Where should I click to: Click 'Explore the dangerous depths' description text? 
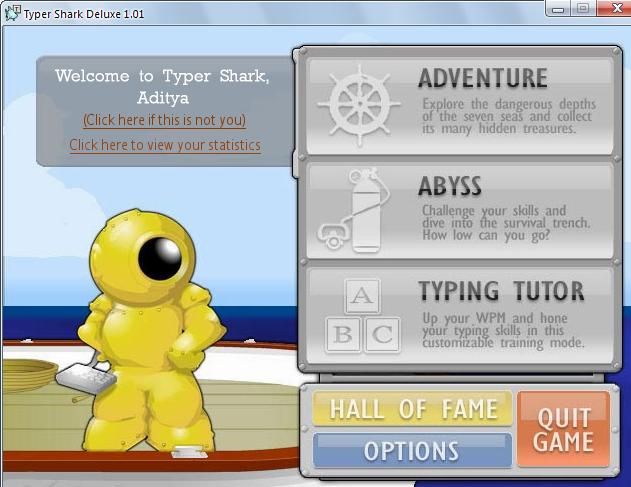509,116
